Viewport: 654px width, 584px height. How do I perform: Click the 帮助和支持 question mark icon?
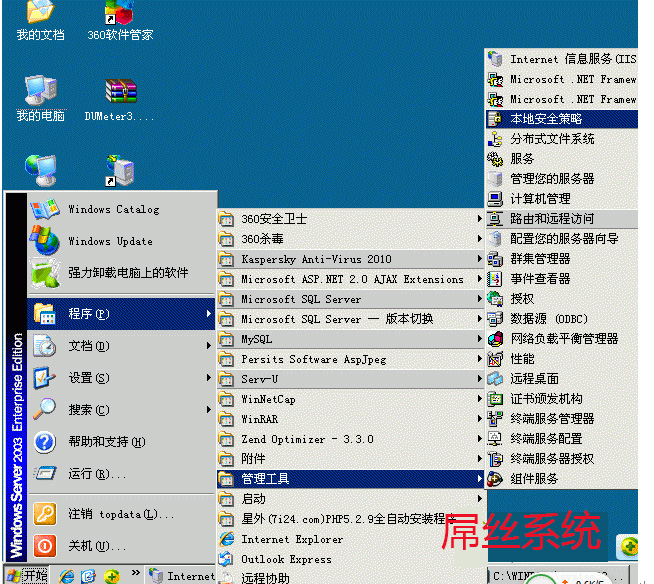pyautogui.click(x=45, y=442)
